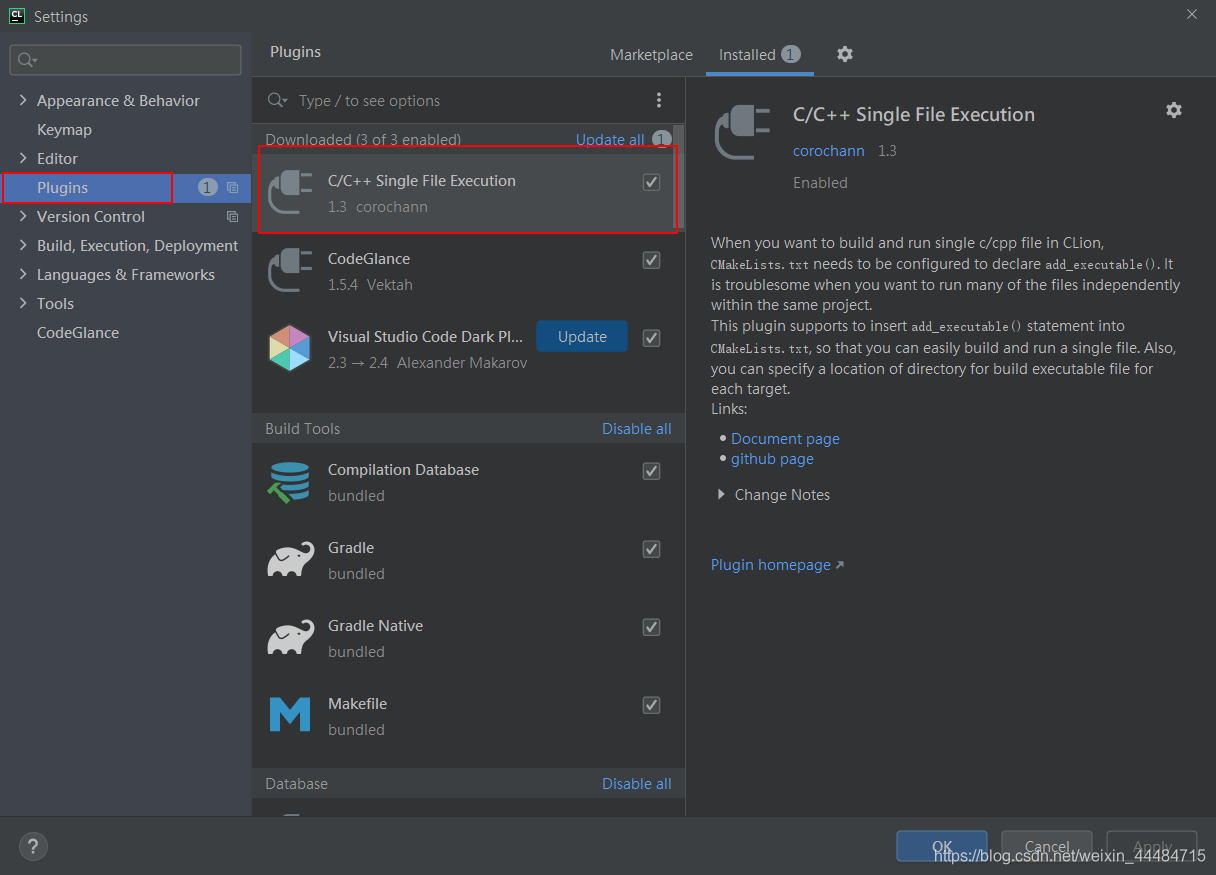Click the update count badge next to Plugins
The height and width of the screenshot is (875, 1216).
click(x=207, y=187)
